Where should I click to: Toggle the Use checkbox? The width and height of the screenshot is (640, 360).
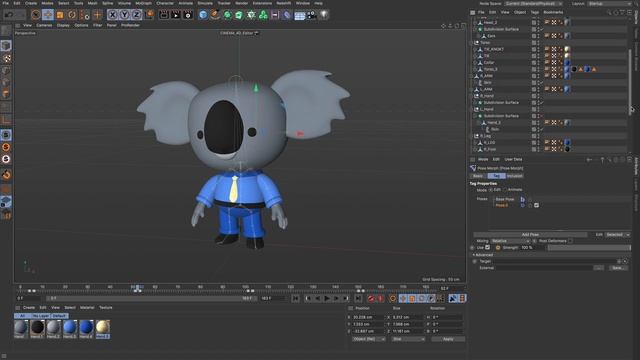(x=487, y=247)
